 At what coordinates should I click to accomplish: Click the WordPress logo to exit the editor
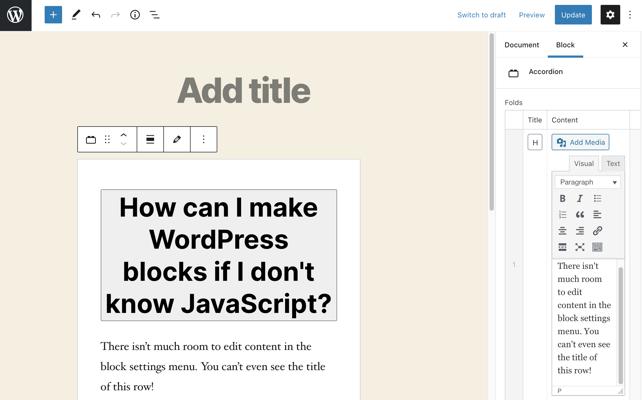coord(16,15)
